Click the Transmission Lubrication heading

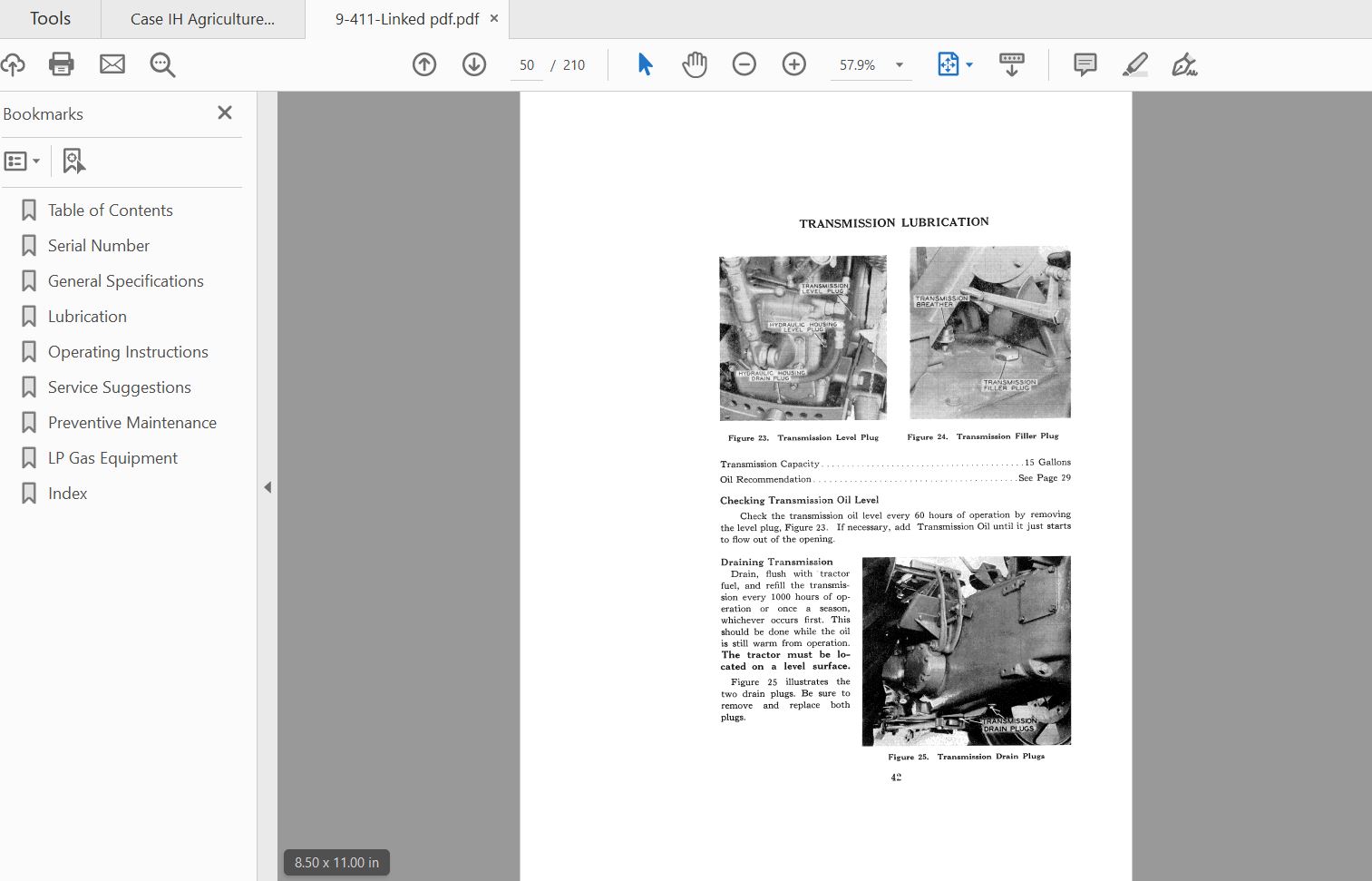(894, 222)
